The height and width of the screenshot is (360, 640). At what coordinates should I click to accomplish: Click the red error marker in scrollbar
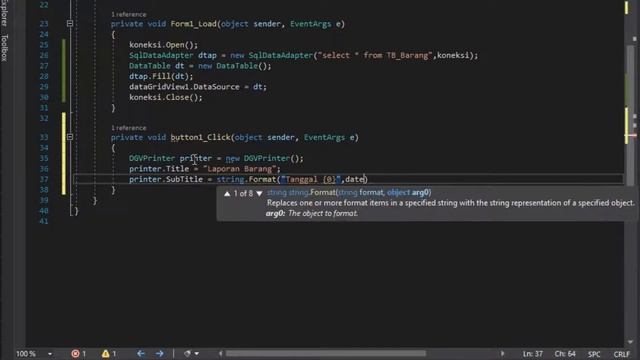click(631, 136)
